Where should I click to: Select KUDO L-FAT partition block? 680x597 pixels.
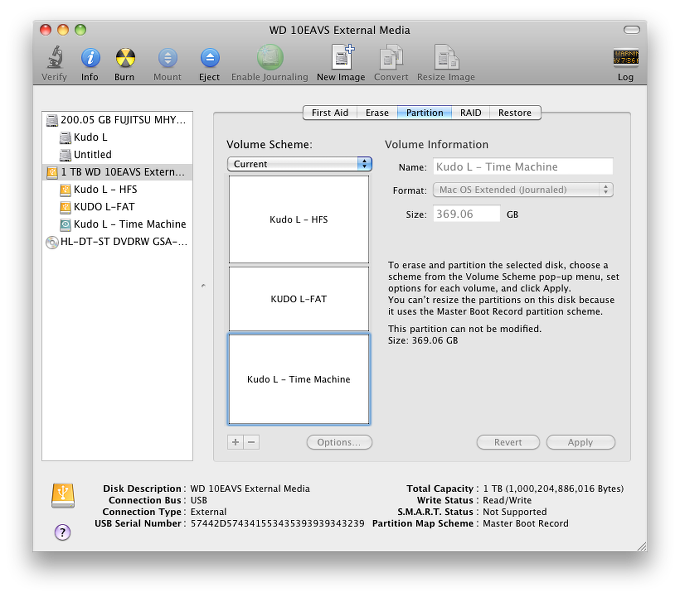299,299
